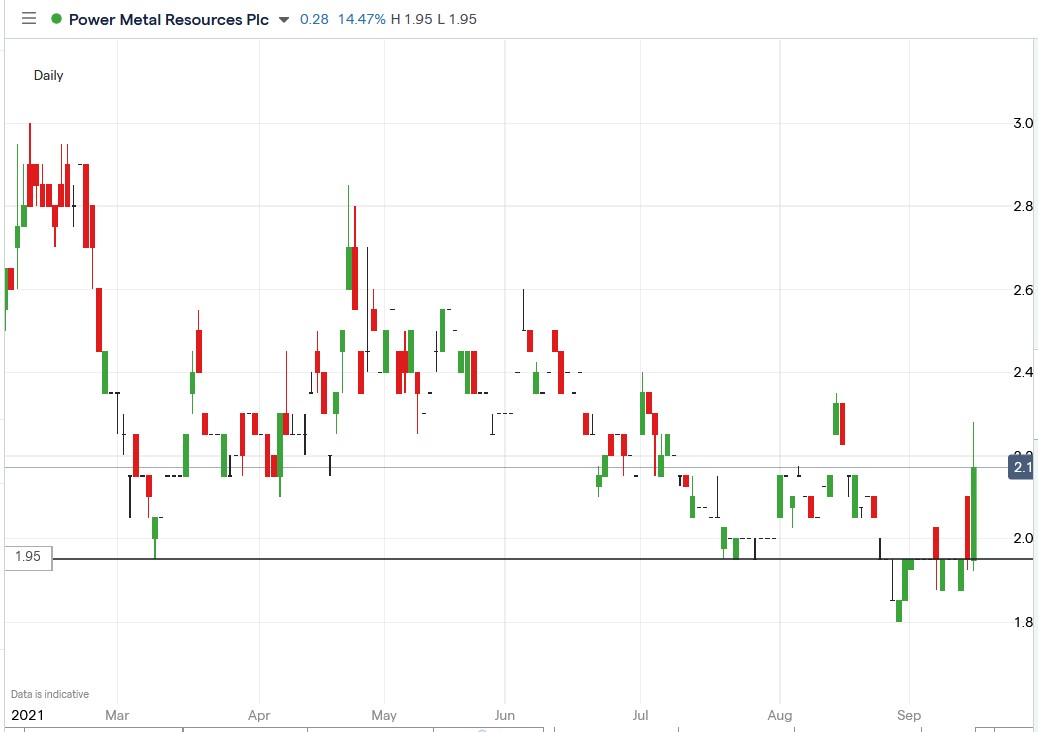
Task: Click the Sep month label on timeline
Action: 909,715
